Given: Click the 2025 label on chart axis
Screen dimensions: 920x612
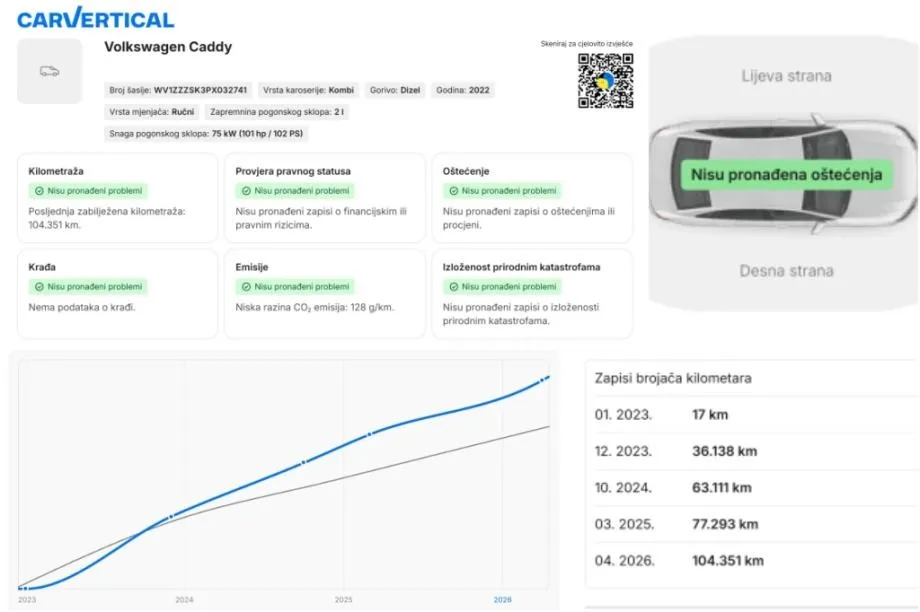Looking at the screenshot, I should tap(343, 600).
